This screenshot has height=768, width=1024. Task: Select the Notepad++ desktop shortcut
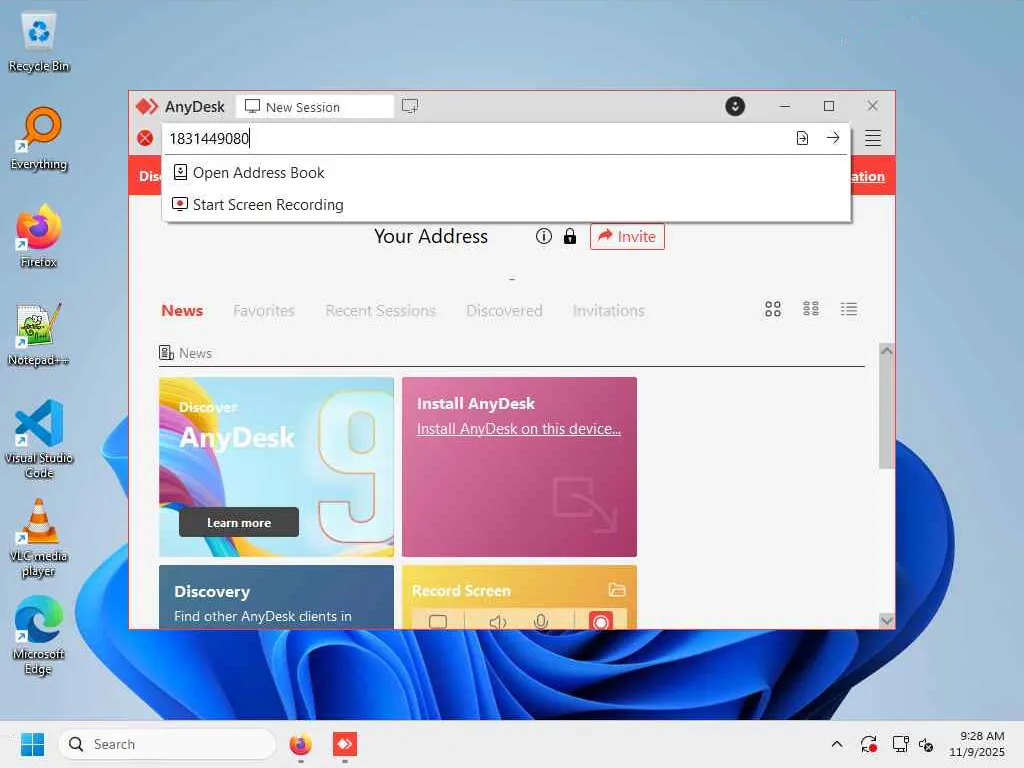coord(39,334)
